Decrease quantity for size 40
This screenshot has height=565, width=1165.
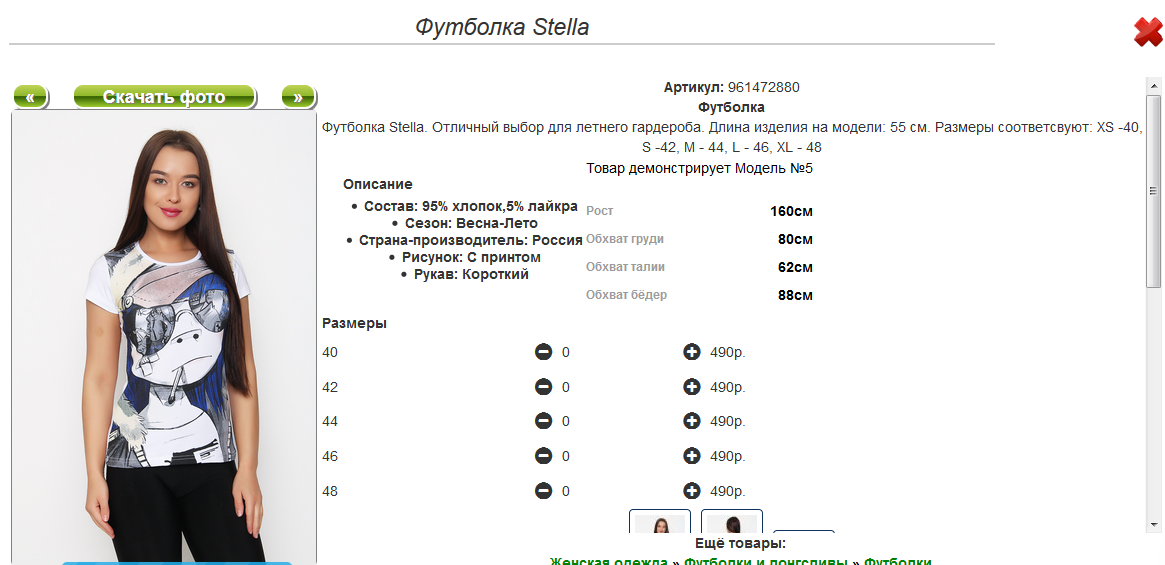point(543,352)
